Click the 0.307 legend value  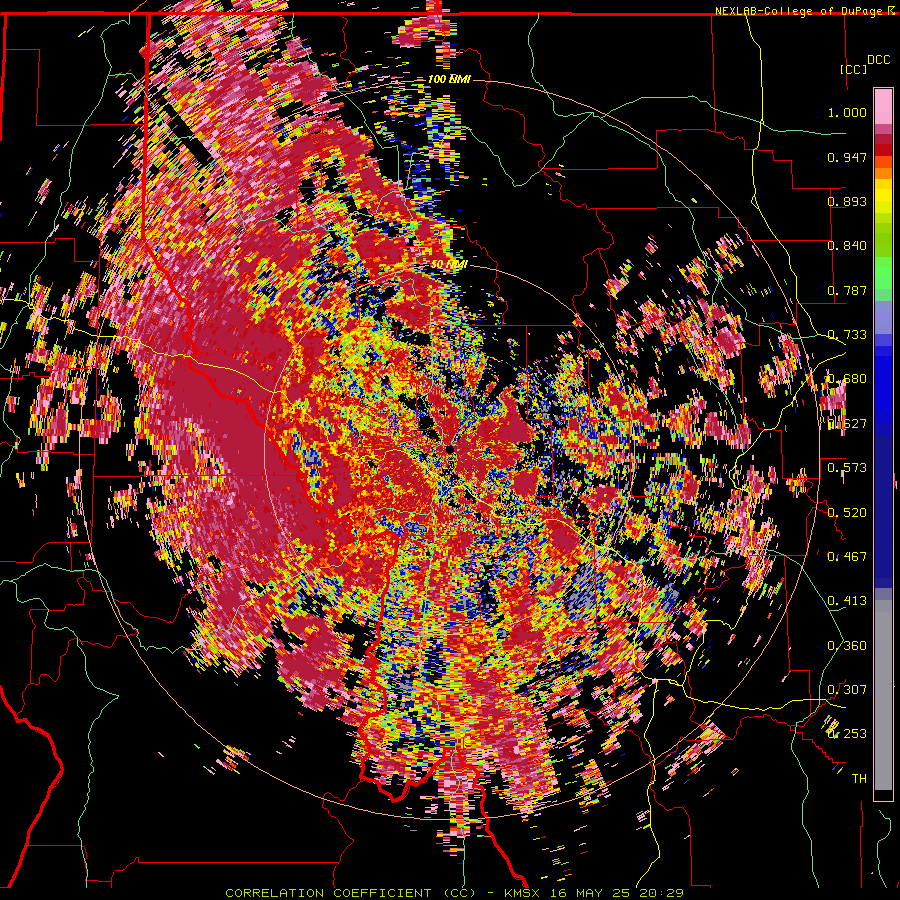point(847,689)
